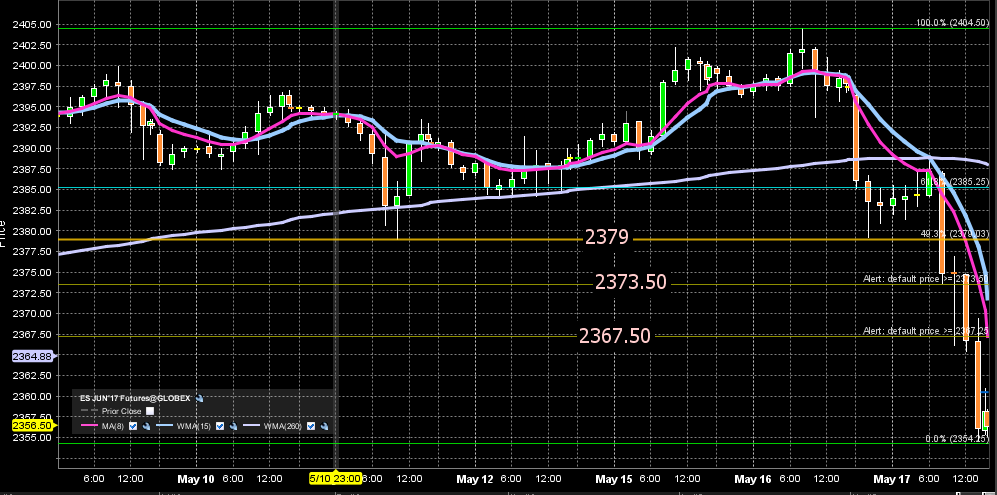Click the yellow 5/10 23:00 time marker
Image resolution: width=997 pixels, height=495 pixels.
336,477
